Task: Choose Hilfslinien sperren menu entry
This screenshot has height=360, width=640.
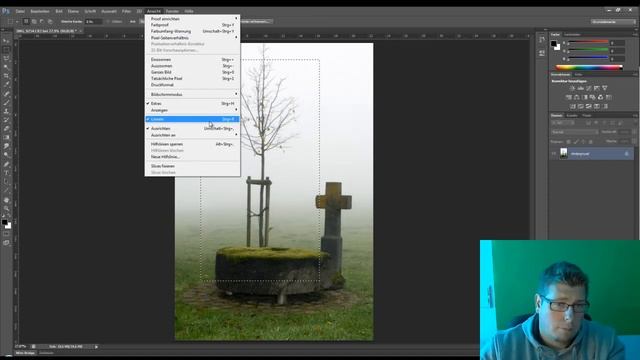Action: coord(192,144)
